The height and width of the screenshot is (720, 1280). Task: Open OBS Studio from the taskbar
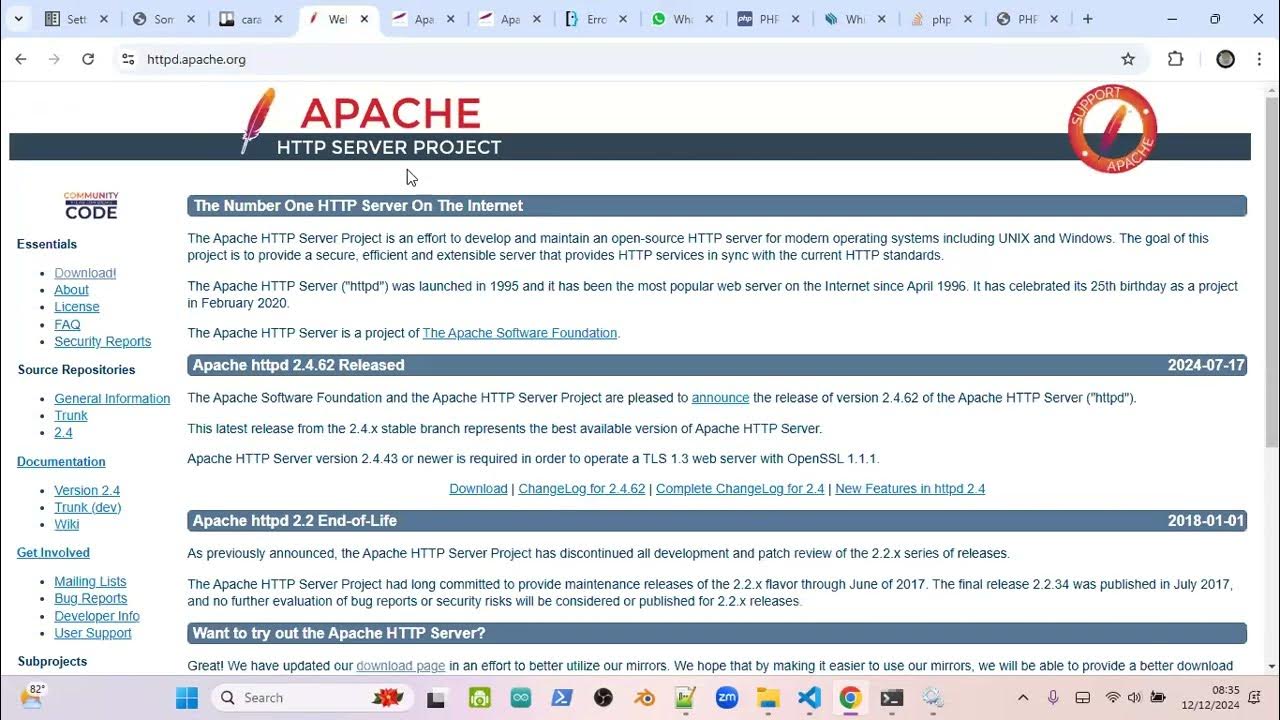603,698
